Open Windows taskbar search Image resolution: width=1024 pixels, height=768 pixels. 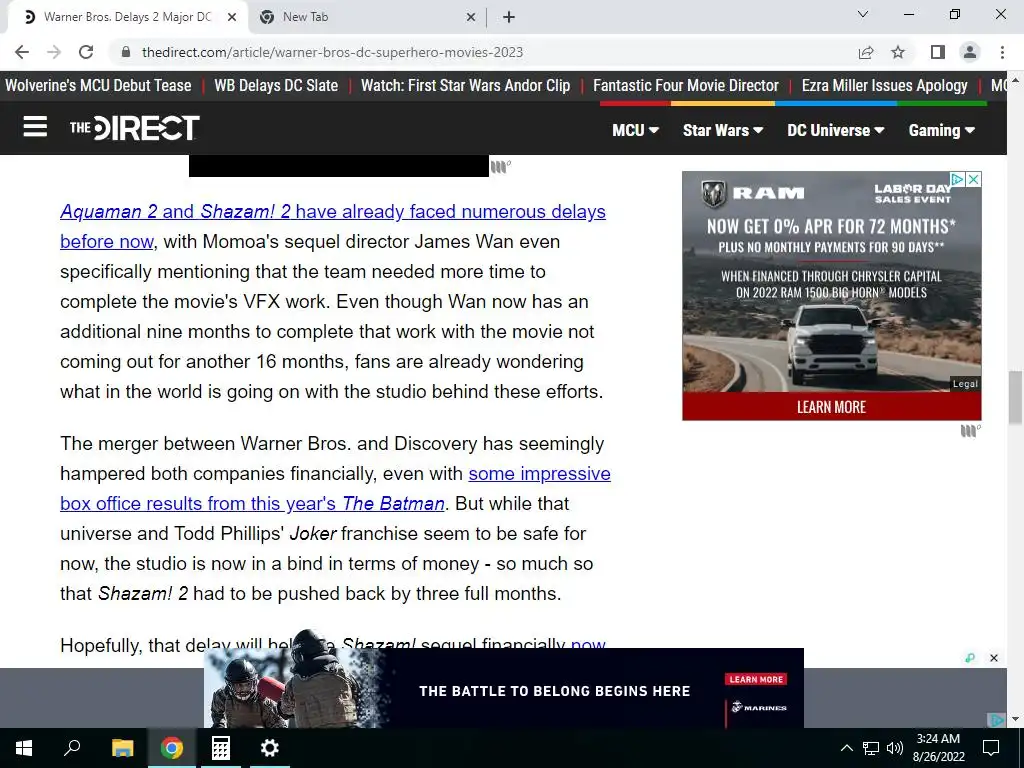[72, 748]
